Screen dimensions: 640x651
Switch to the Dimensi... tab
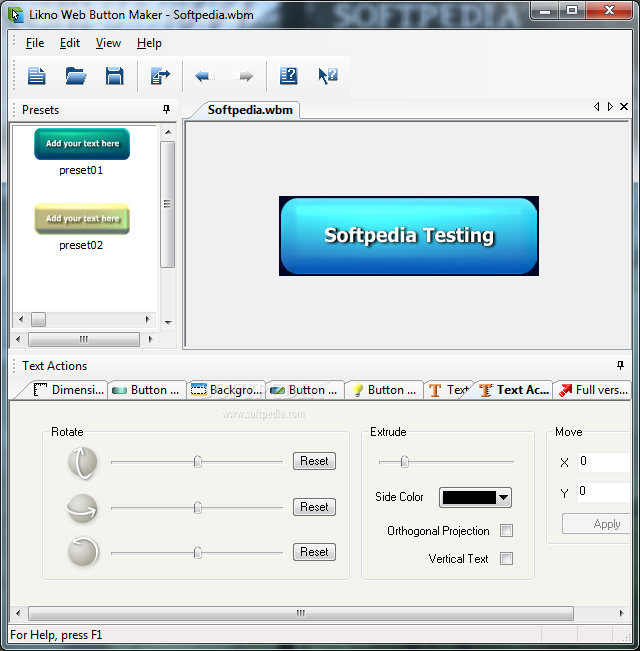pyautogui.click(x=68, y=390)
